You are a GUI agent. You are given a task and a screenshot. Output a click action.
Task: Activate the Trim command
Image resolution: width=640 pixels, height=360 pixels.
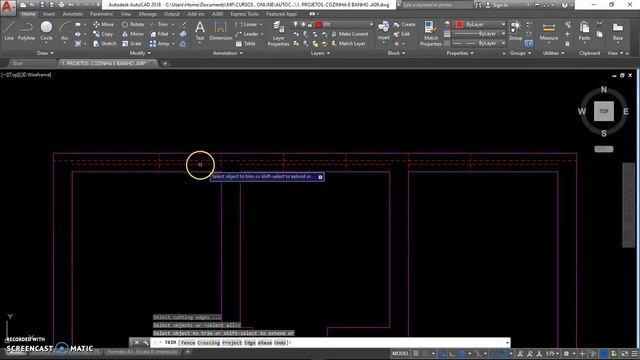[x=159, y=24]
